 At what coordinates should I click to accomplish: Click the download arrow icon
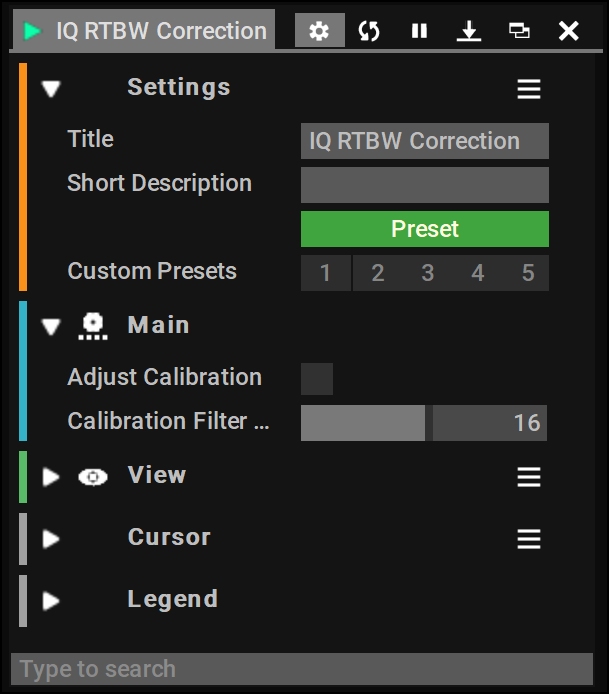[x=469, y=31]
